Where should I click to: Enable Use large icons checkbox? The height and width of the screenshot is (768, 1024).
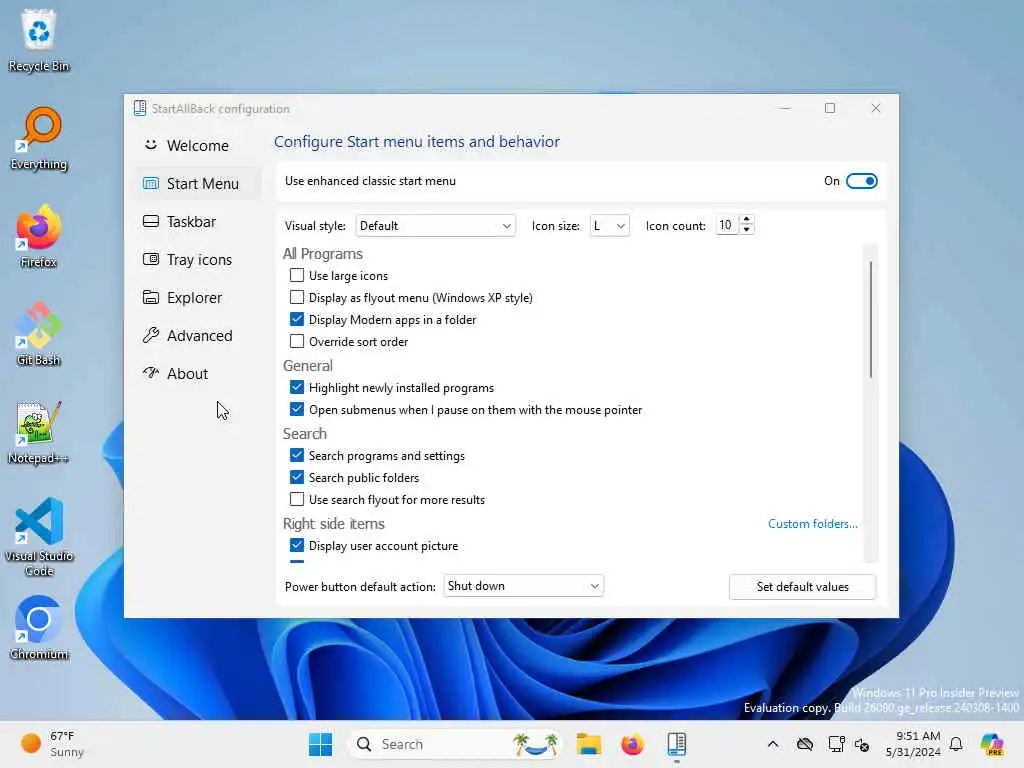(296, 275)
